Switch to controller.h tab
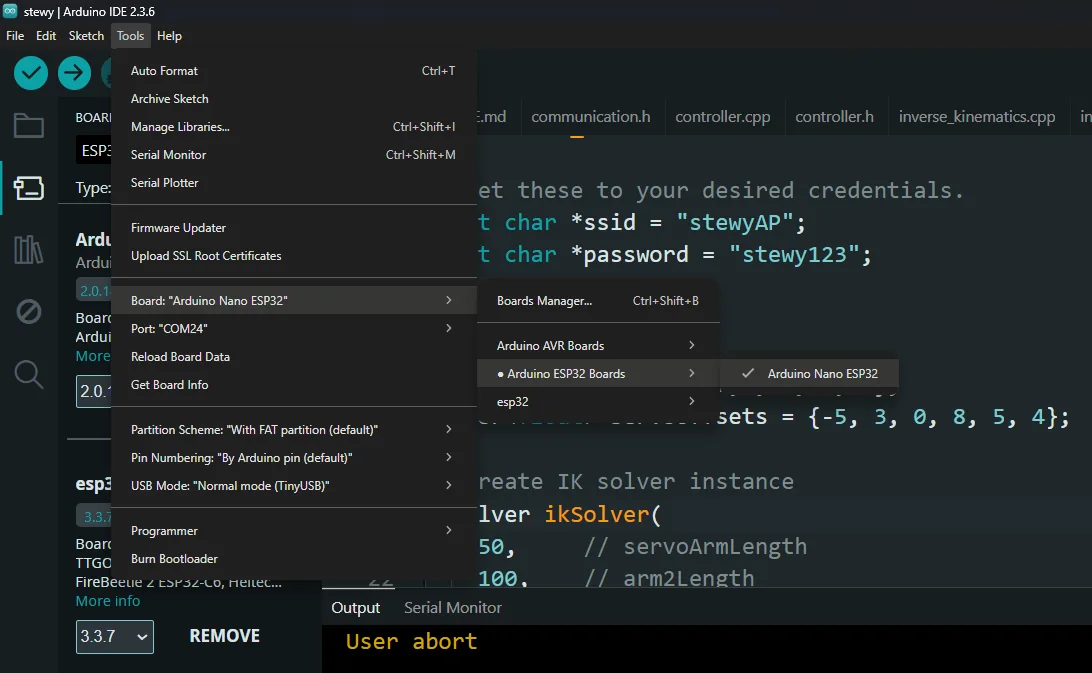1092x673 pixels. point(834,117)
